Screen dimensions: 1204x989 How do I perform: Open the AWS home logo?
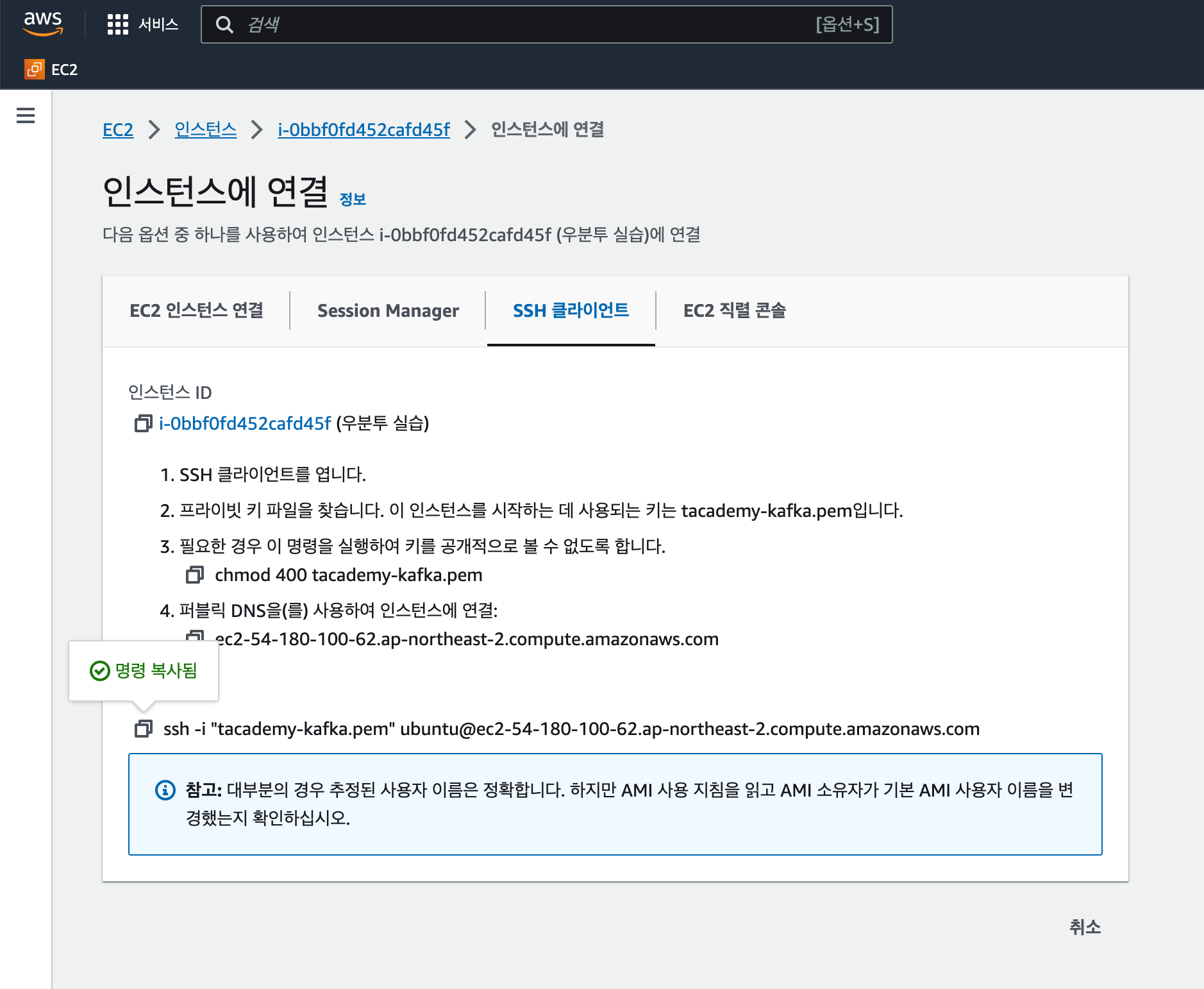[x=43, y=24]
